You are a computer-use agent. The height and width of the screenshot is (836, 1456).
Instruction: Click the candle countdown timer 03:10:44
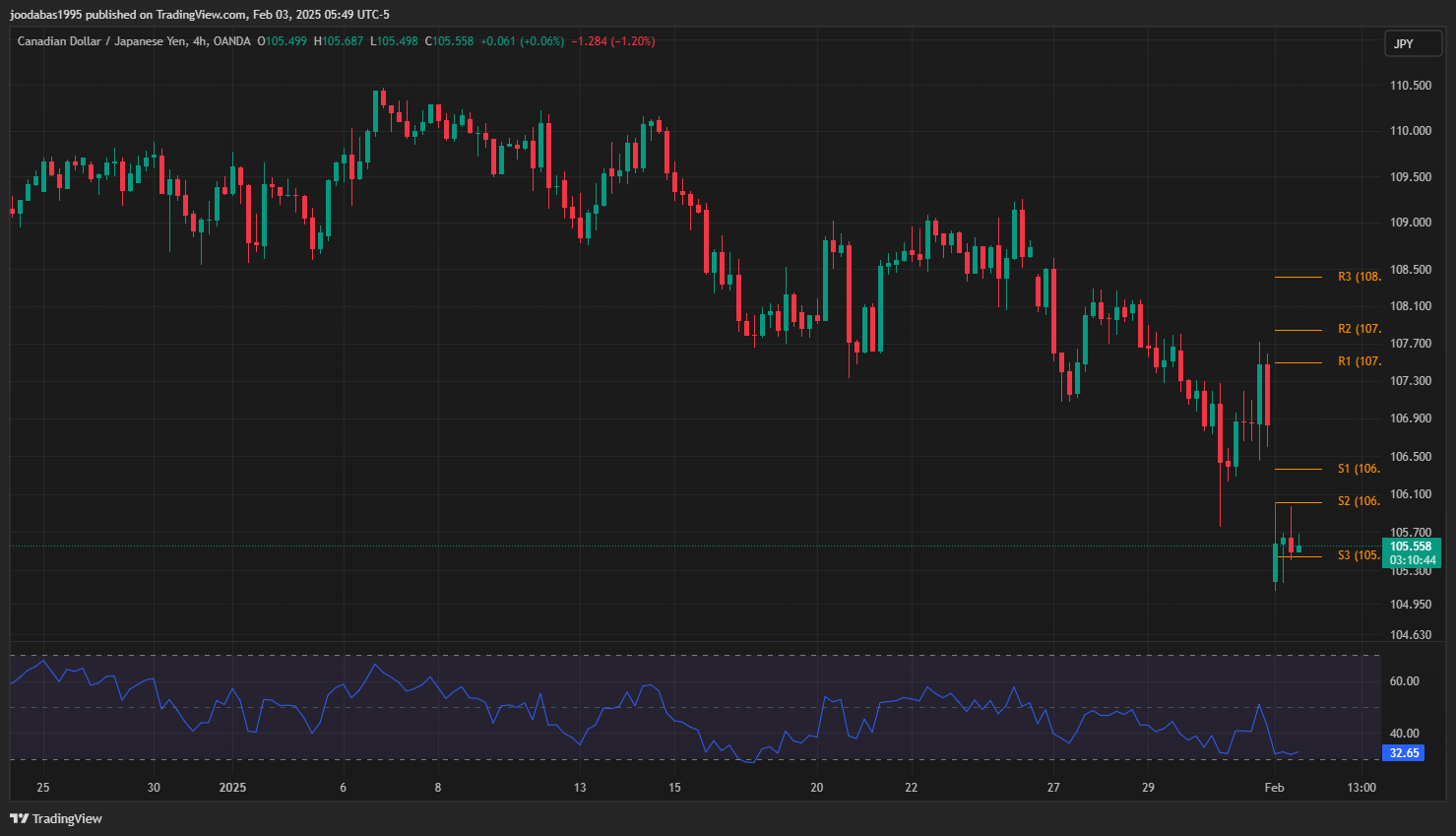point(1411,560)
